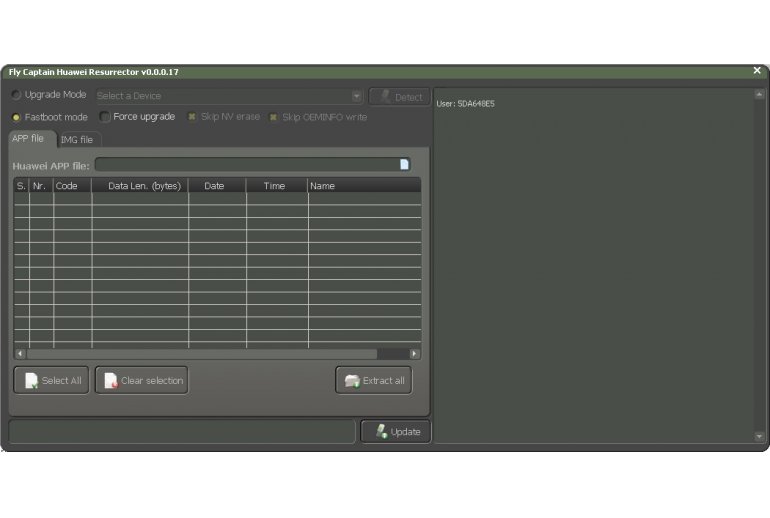The image size is (770, 518).
Task: Sort by Data Len. (bytes) column header
Action: point(140,186)
